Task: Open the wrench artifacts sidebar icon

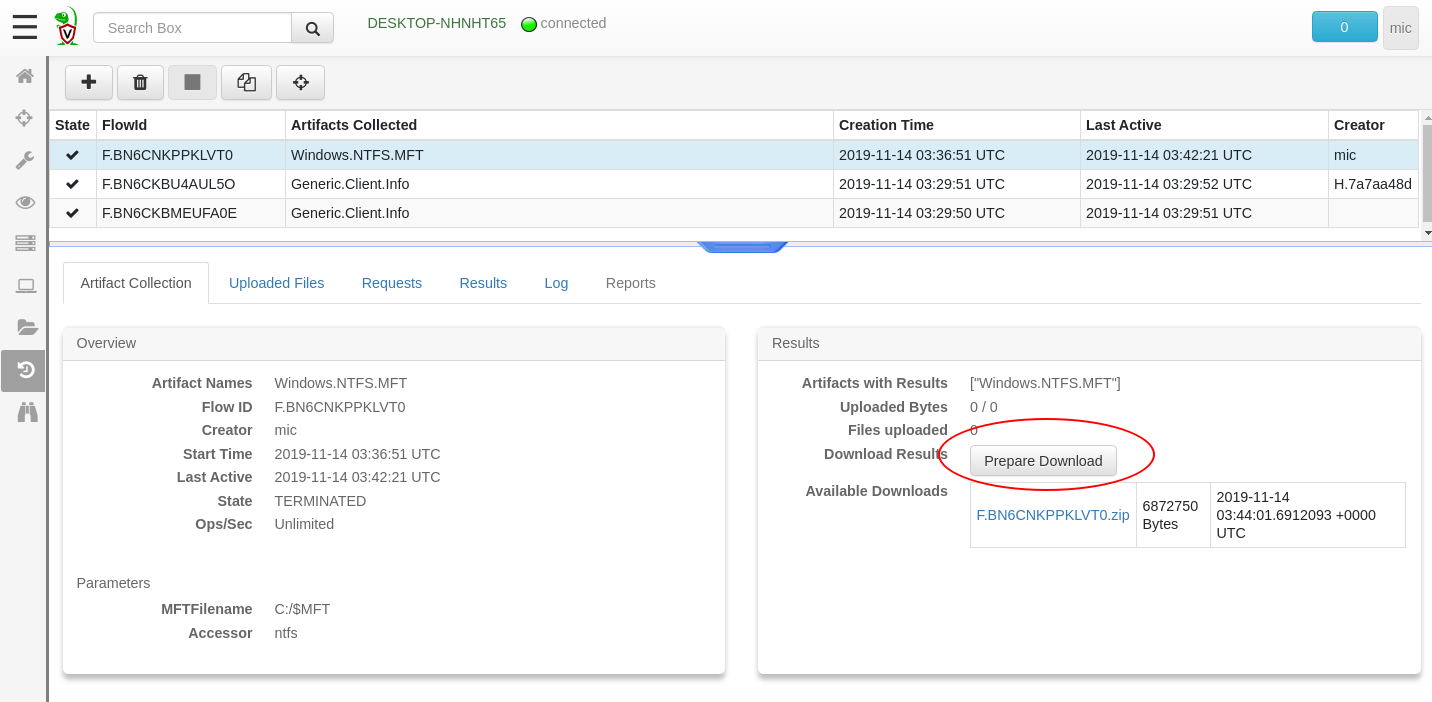Action: [x=25, y=160]
